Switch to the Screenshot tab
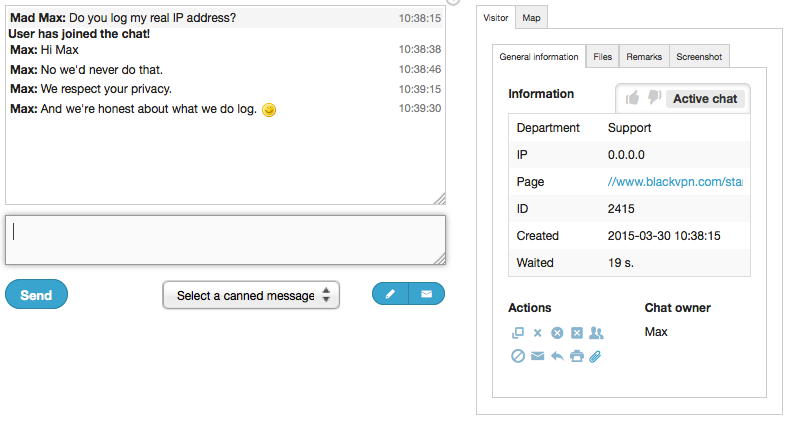The width and height of the screenshot is (789, 421). coord(699,57)
